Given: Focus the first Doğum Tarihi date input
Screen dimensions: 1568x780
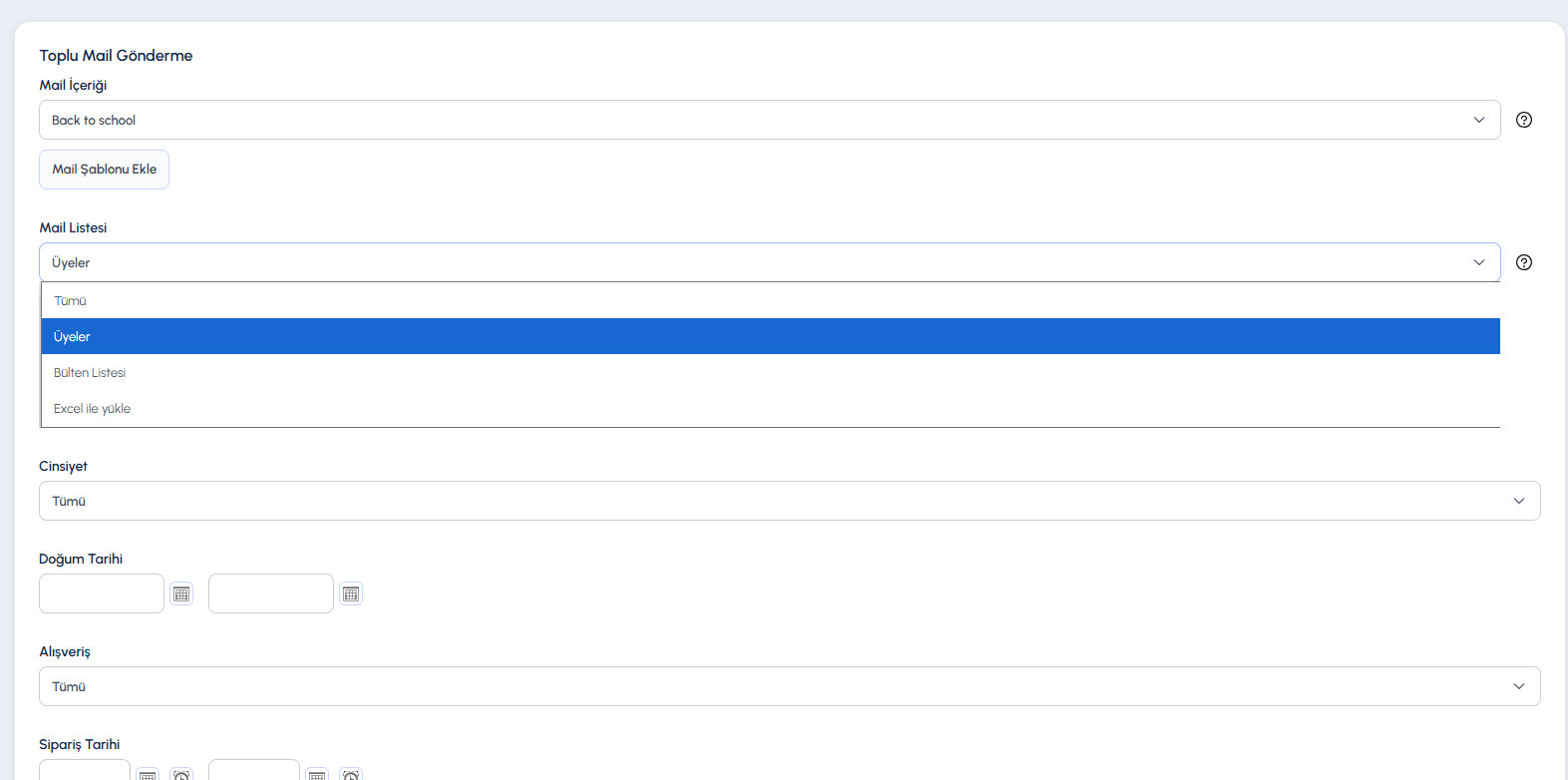Looking at the screenshot, I should pos(102,593).
